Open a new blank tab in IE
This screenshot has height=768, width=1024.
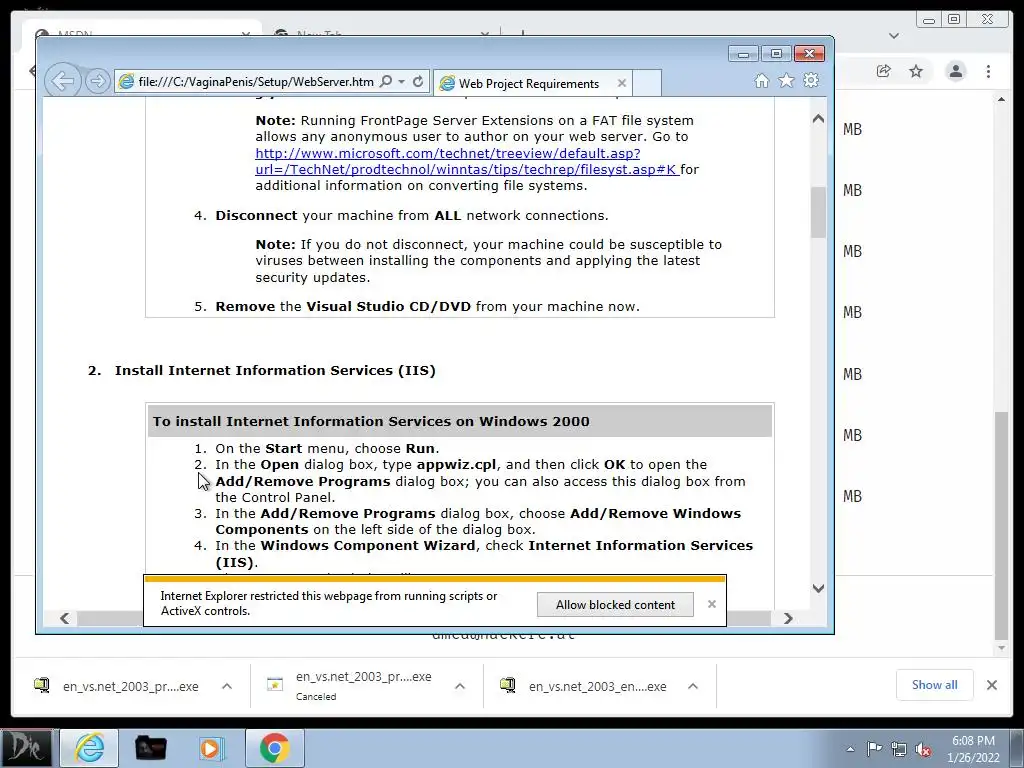[x=647, y=83]
